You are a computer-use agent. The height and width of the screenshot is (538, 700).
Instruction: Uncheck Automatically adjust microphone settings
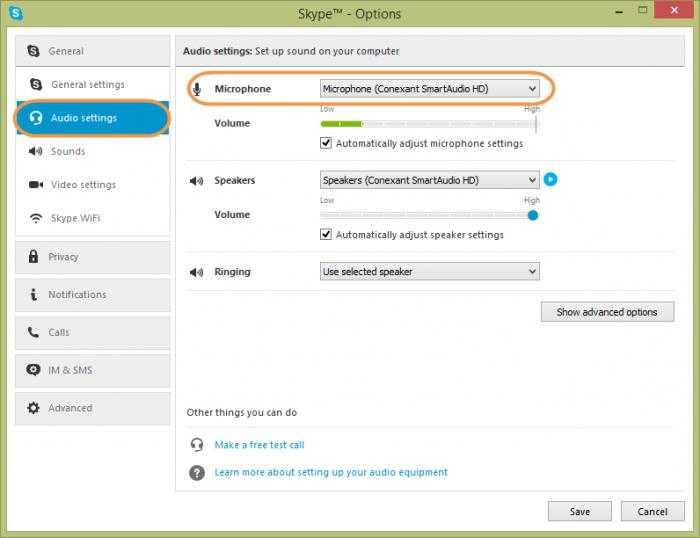tap(326, 143)
